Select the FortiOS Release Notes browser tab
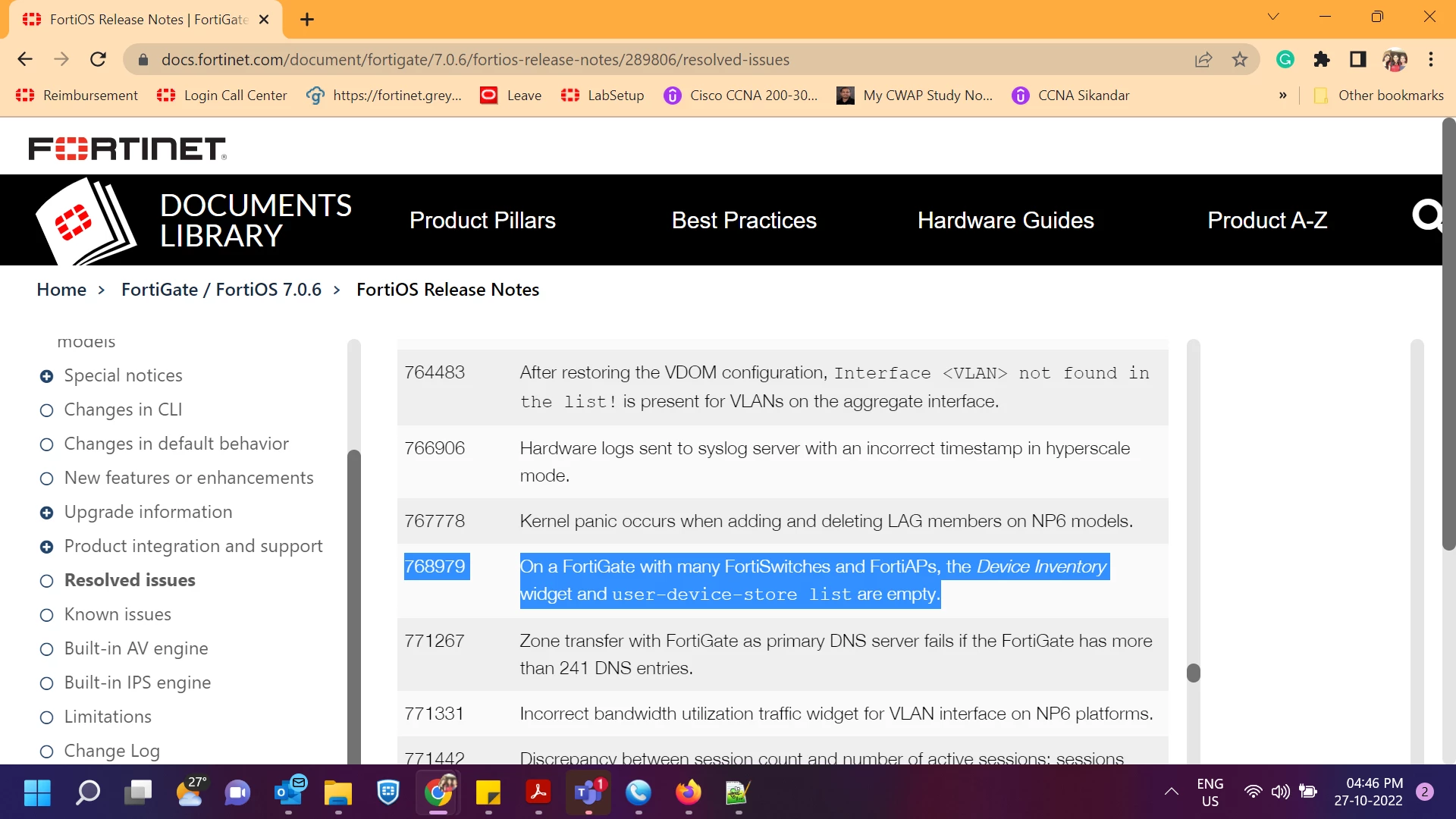 pos(146,20)
